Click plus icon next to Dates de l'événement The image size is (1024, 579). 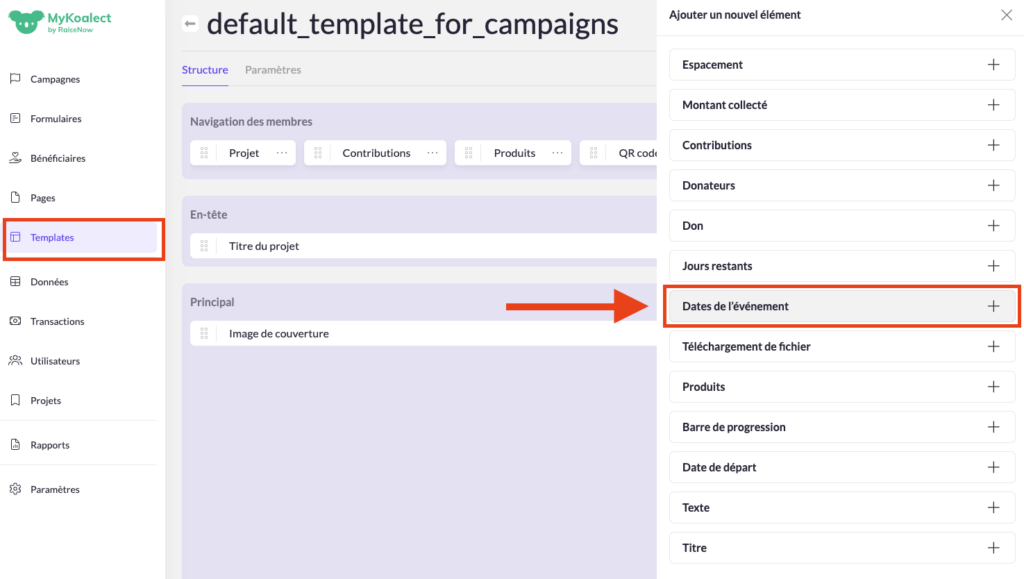(993, 306)
